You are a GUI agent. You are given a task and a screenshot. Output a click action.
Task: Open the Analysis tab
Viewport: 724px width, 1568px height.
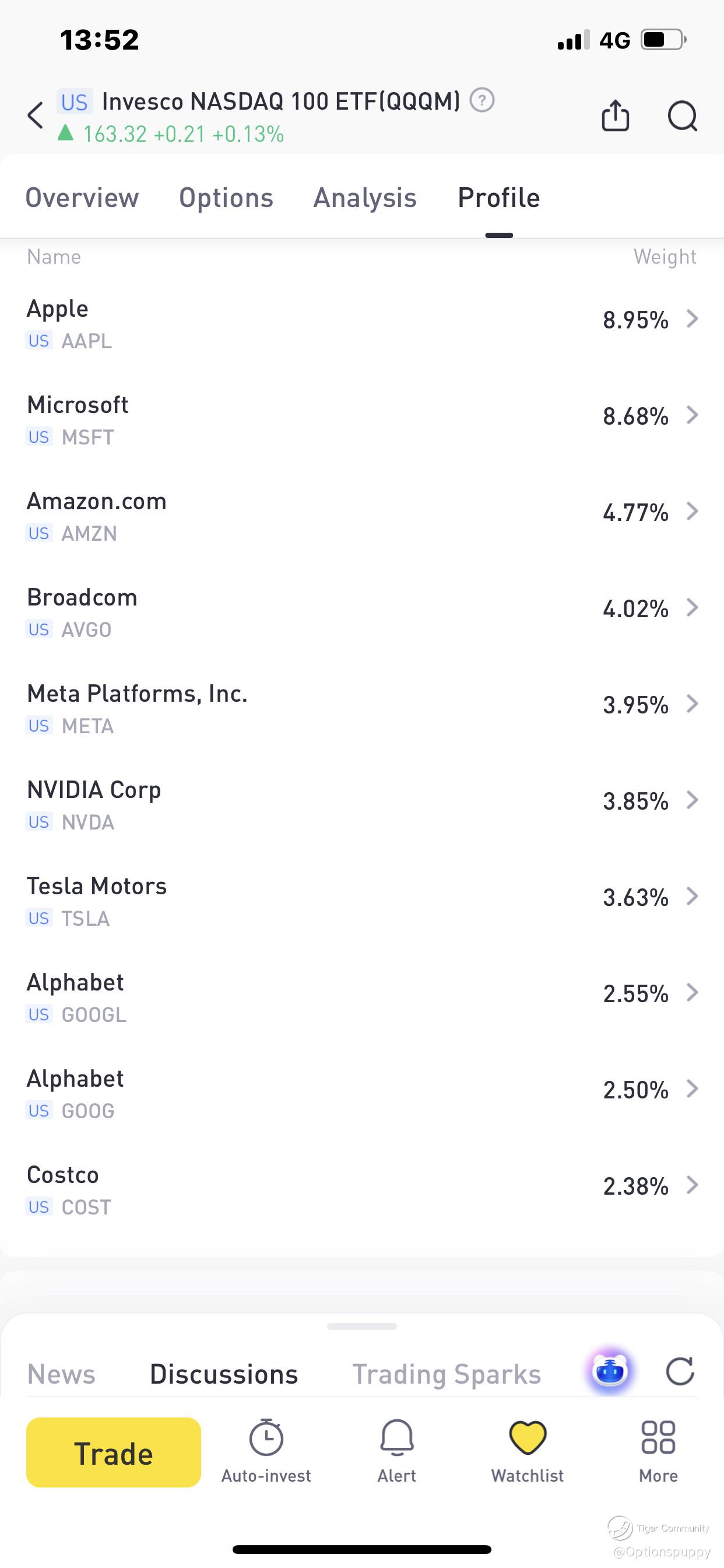[x=365, y=198]
